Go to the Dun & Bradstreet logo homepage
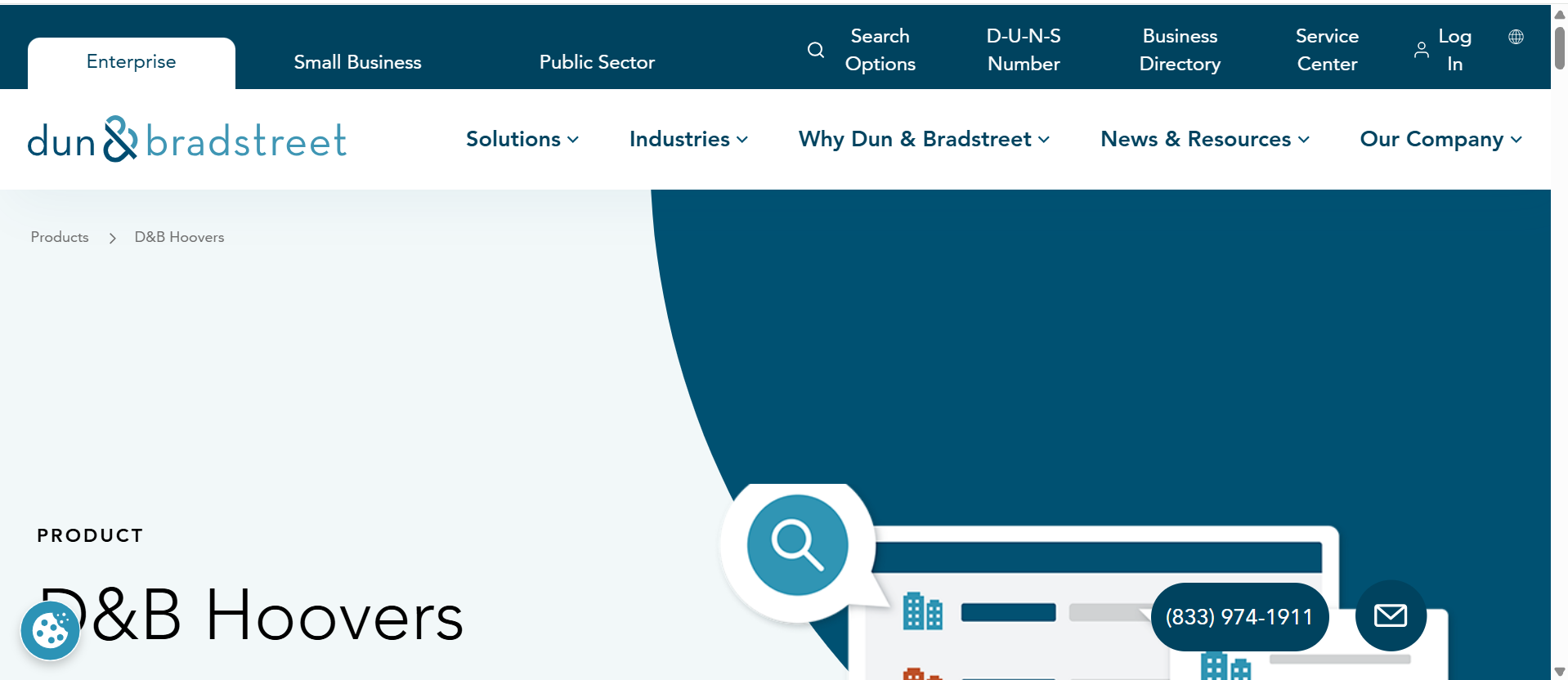Viewport: 1568px width, 680px height. coord(187,139)
